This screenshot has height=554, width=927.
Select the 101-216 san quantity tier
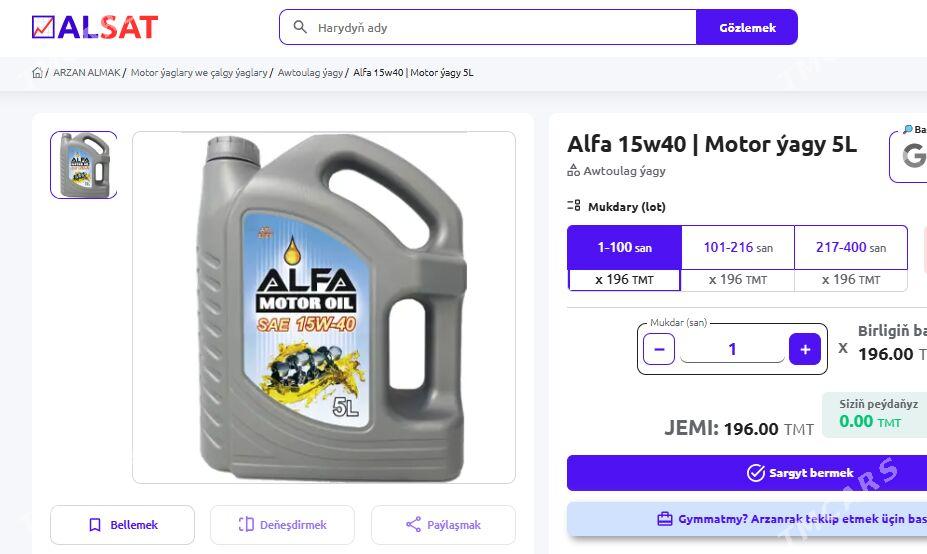coord(737,247)
